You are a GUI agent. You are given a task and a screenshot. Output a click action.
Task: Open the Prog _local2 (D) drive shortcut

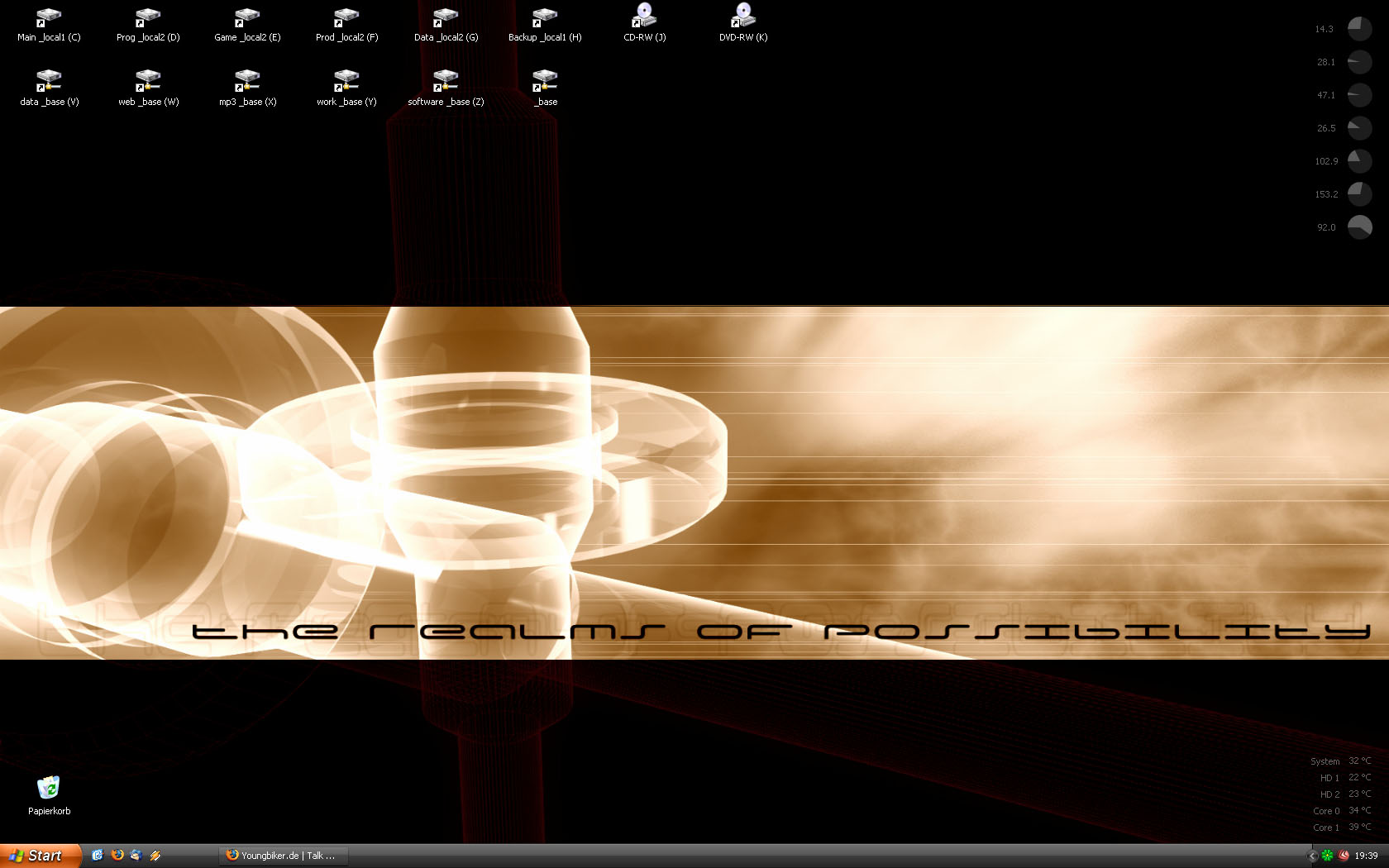(148, 25)
